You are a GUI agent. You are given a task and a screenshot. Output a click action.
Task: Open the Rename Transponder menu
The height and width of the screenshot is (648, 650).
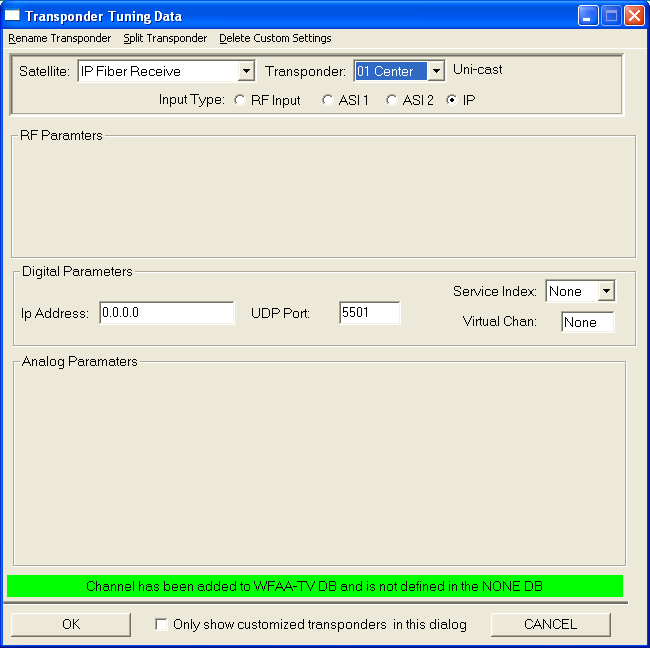(x=59, y=38)
